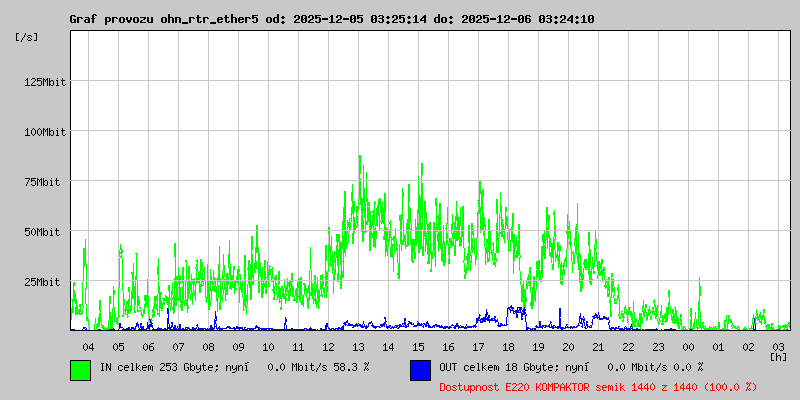800x400 pixels.
Task: Click the 25Mbit y-axis label
Action: pyautogui.click(x=48, y=282)
